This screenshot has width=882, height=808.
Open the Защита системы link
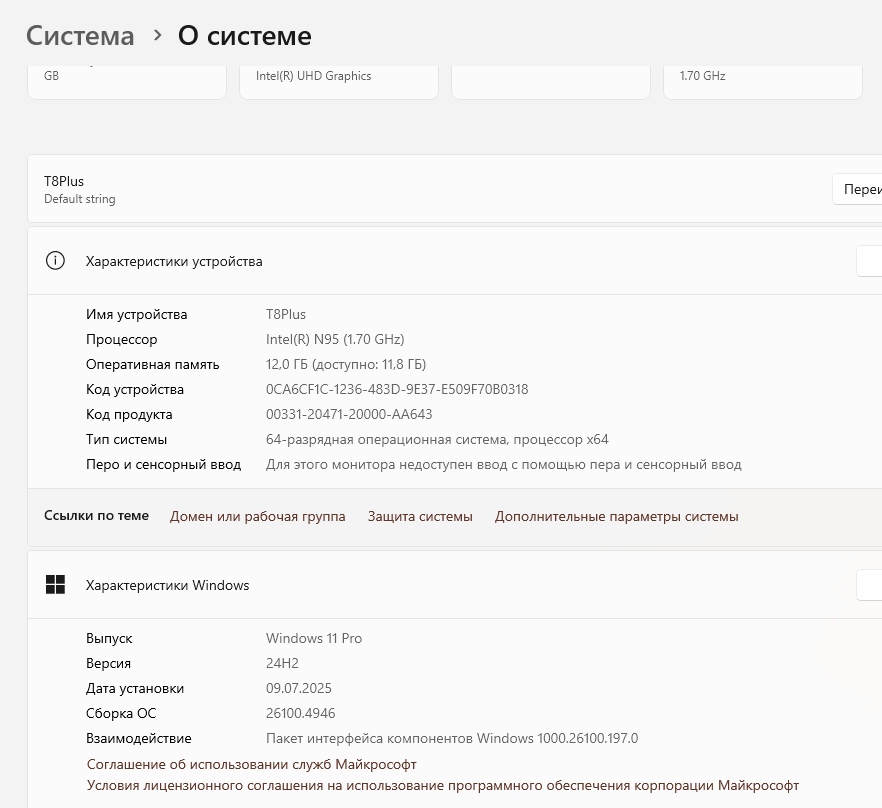[x=420, y=516]
